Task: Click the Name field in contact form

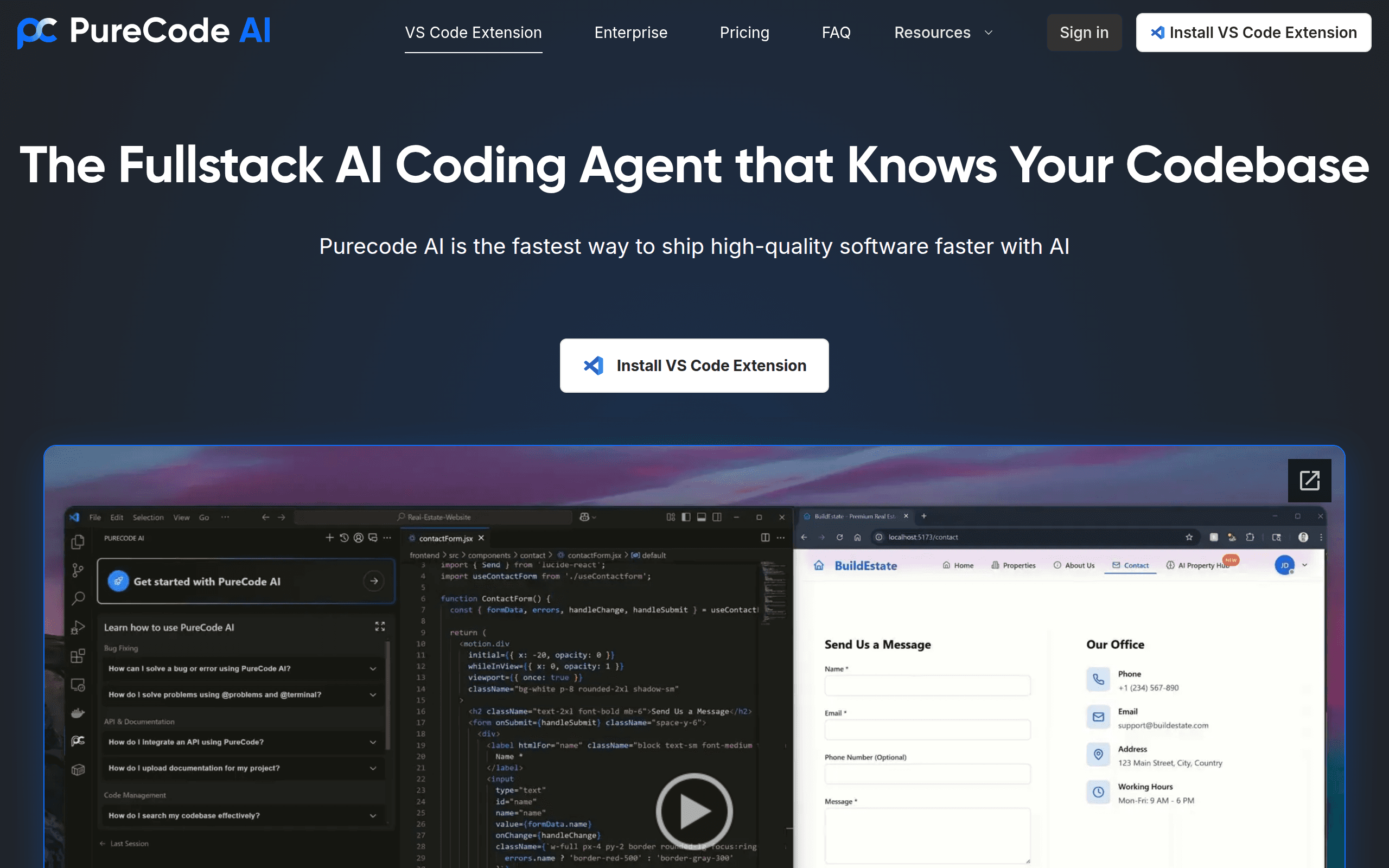Action: coord(927,685)
